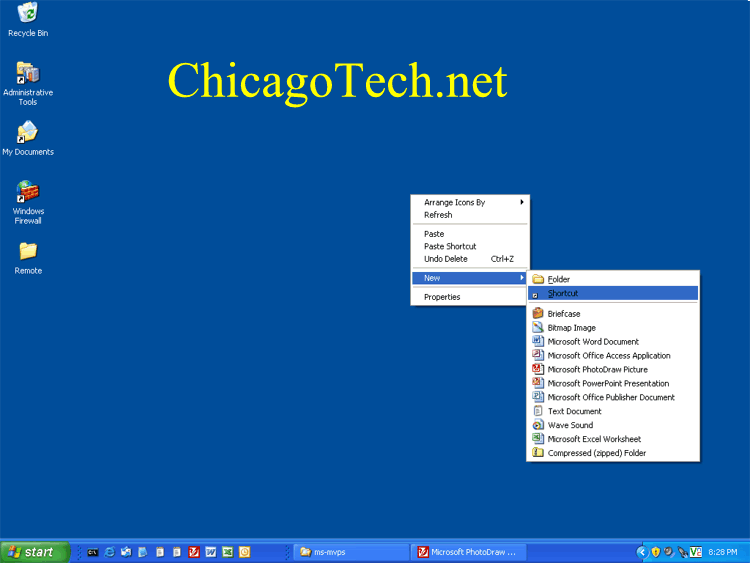Switch to the ms-mvps taskbar window
Image resolution: width=750 pixels, height=563 pixels.
click(351, 552)
